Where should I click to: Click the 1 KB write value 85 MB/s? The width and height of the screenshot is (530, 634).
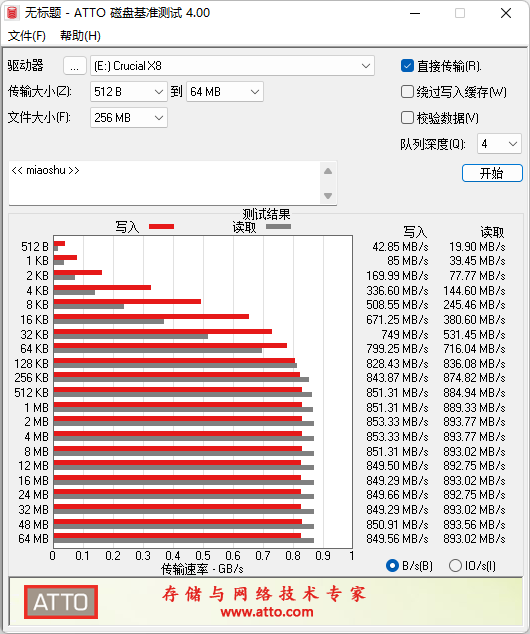[x=408, y=261]
